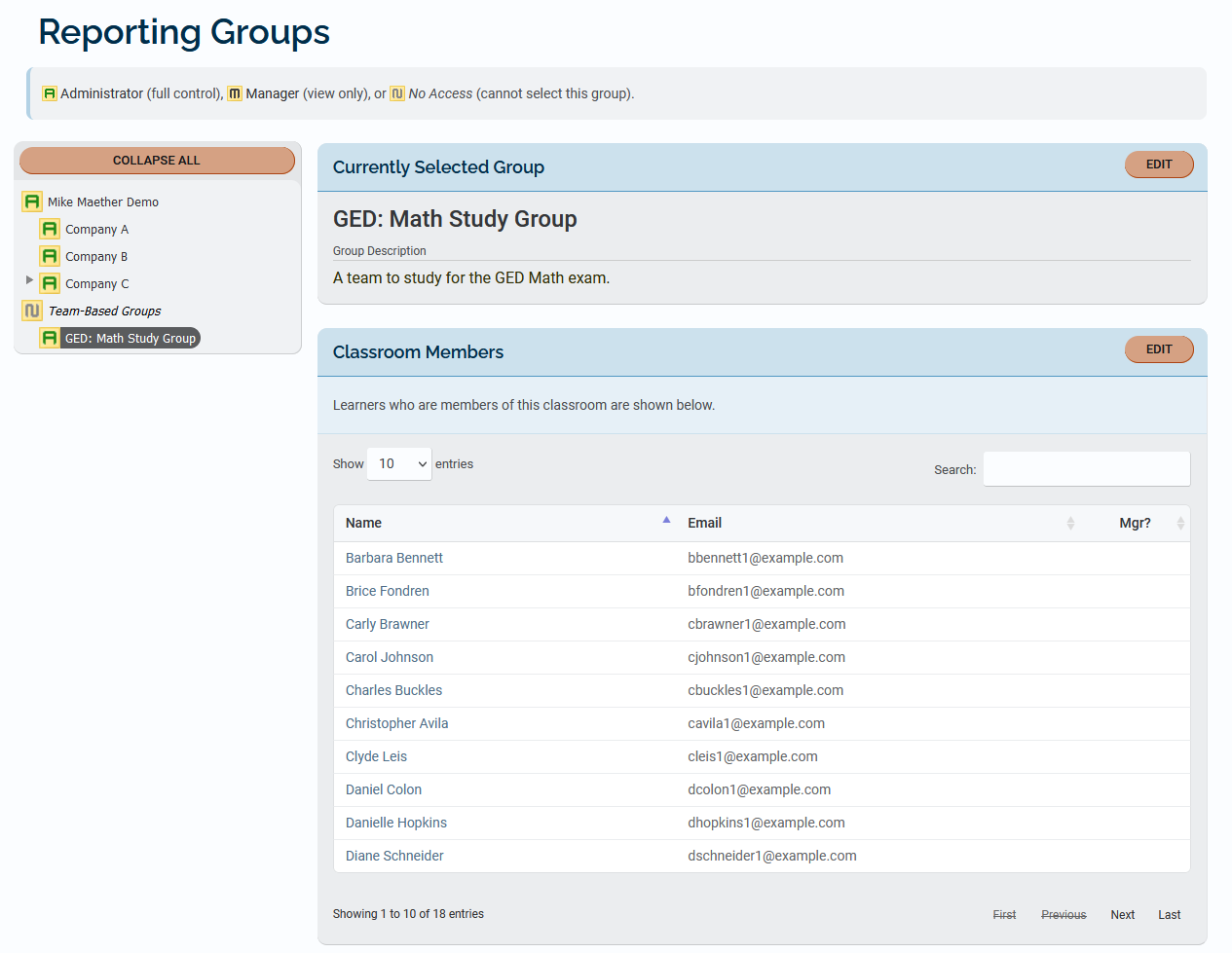Edit the Currently Selected Group
The image size is (1232, 953).
[x=1159, y=165]
